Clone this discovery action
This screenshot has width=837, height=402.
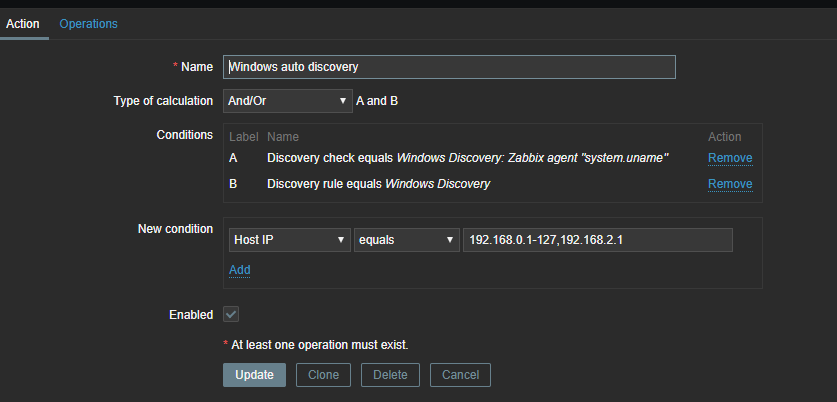[x=323, y=375]
